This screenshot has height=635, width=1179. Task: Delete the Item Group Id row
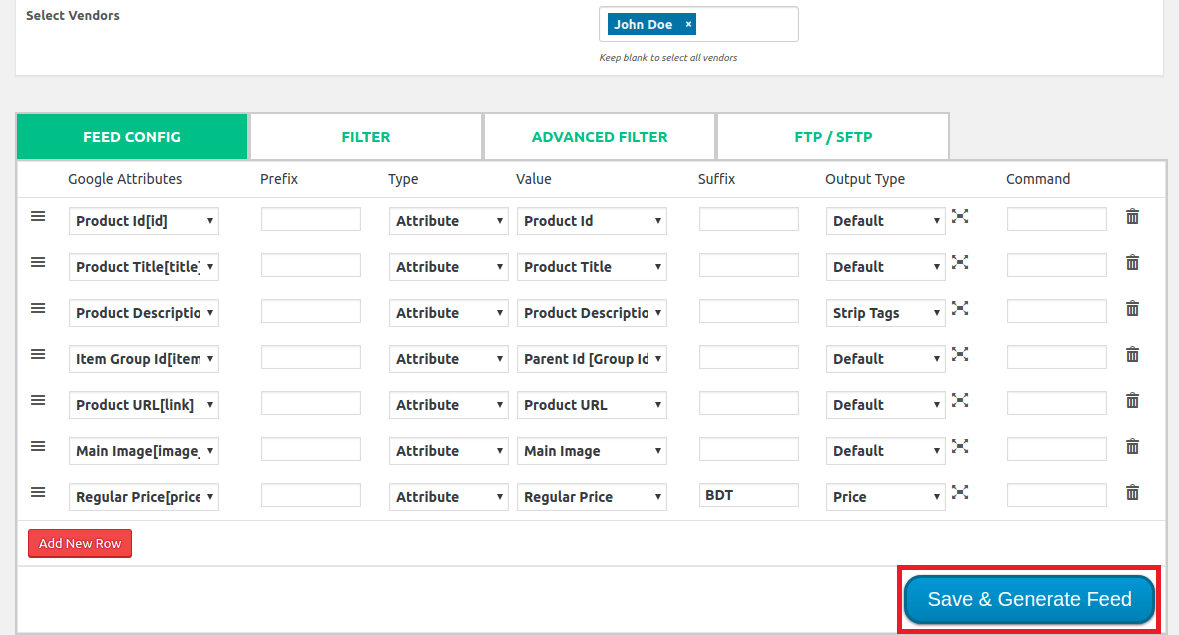pyautogui.click(x=1132, y=354)
